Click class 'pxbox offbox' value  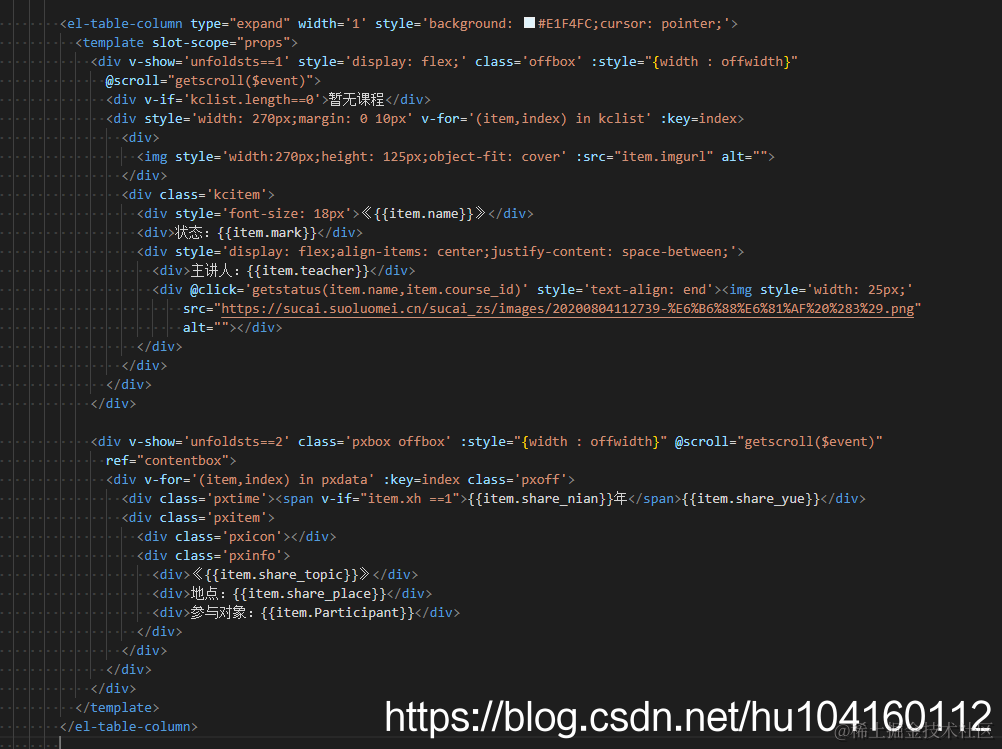pos(398,442)
